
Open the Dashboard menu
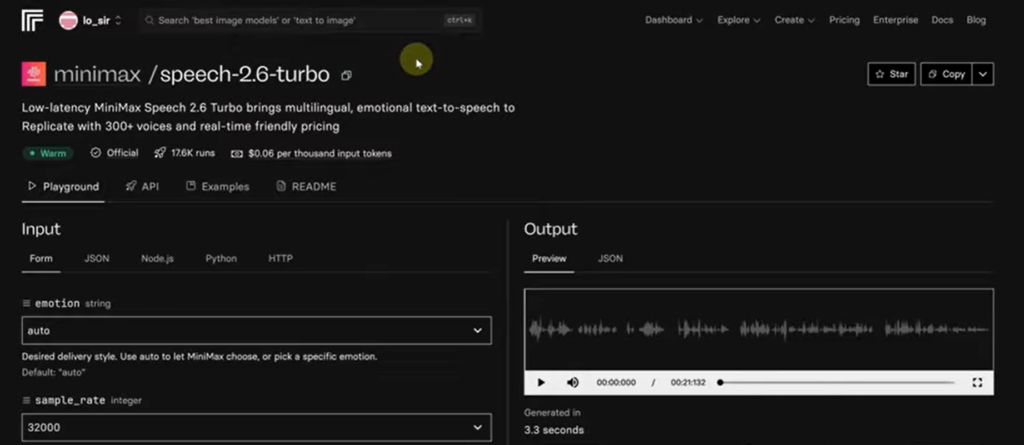(673, 20)
